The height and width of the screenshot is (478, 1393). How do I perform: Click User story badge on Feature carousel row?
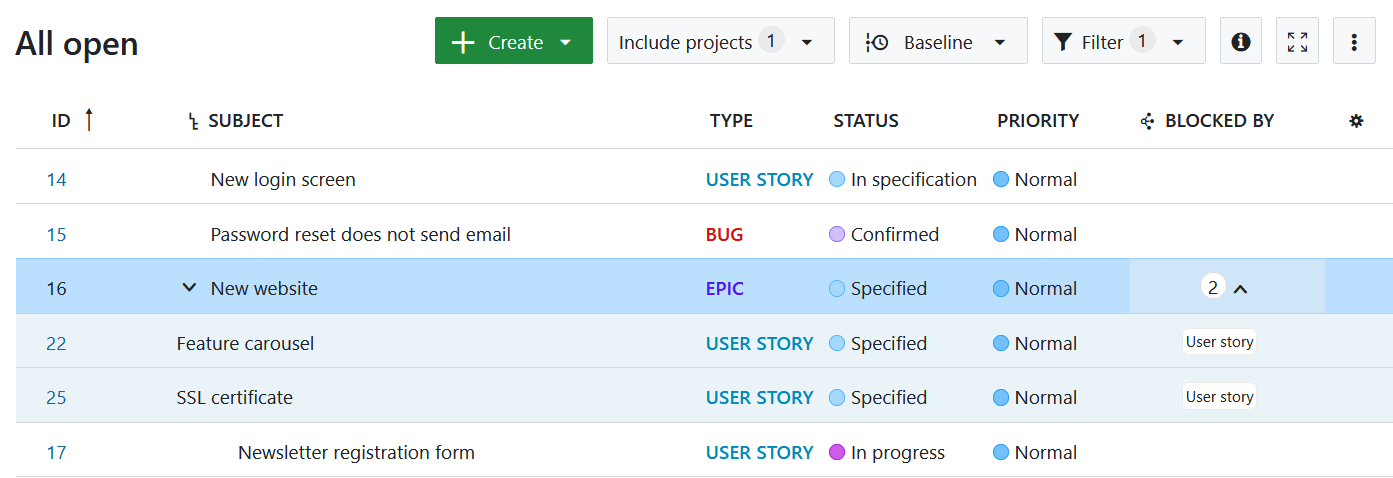click(x=1219, y=342)
